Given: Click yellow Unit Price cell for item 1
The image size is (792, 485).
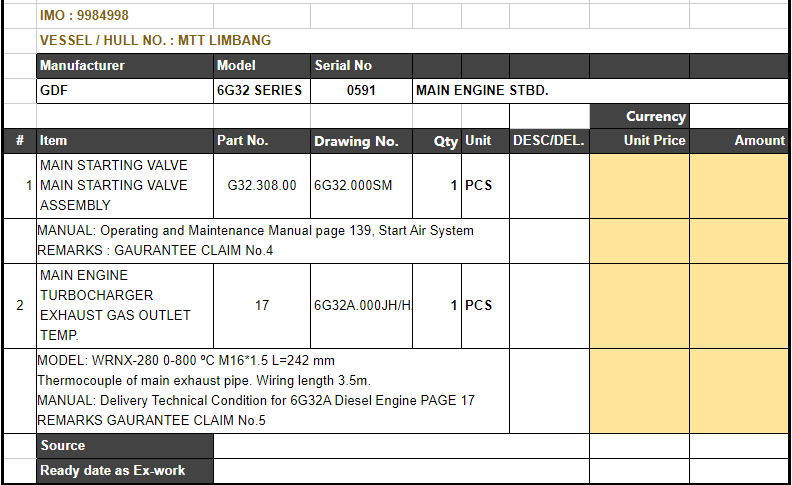Looking at the screenshot, I should click(639, 186).
